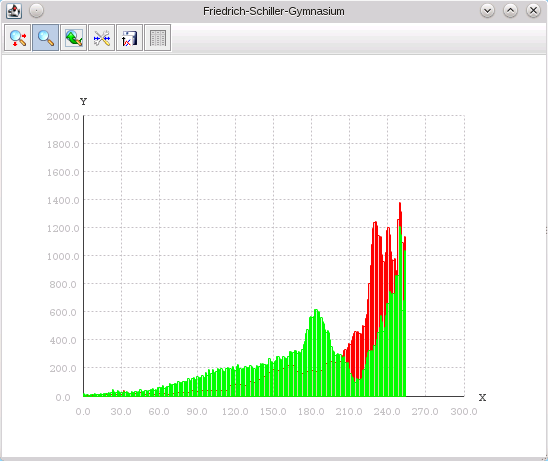548x461 pixels.
Task: Show the data table grid icon
Action: click(158, 38)
